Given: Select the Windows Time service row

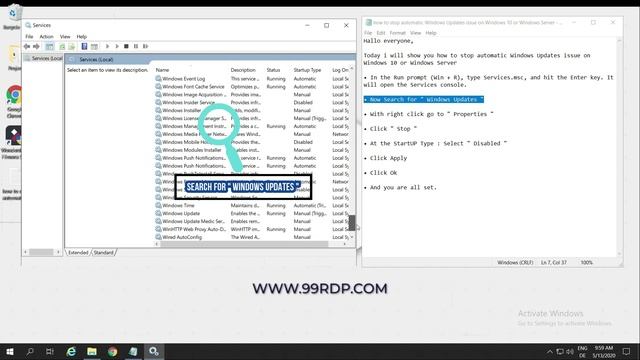Looking at the screenshot, I should [x=251, y=206].
